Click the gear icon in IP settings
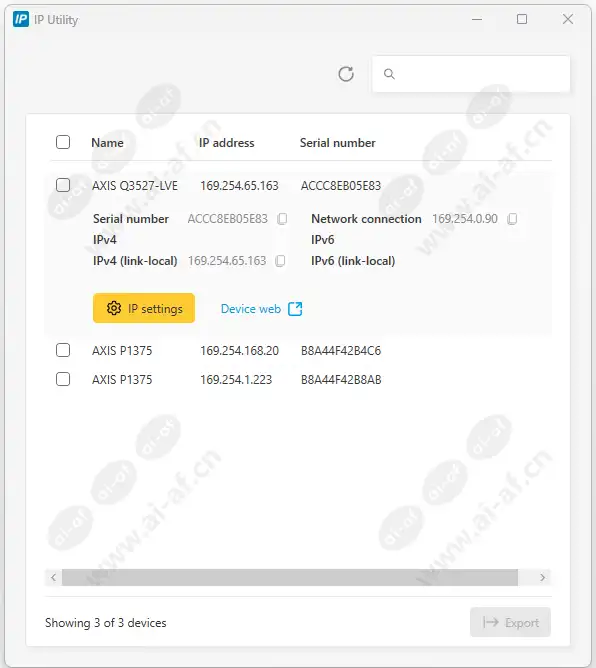596x668 pixels. click(114, 308)
